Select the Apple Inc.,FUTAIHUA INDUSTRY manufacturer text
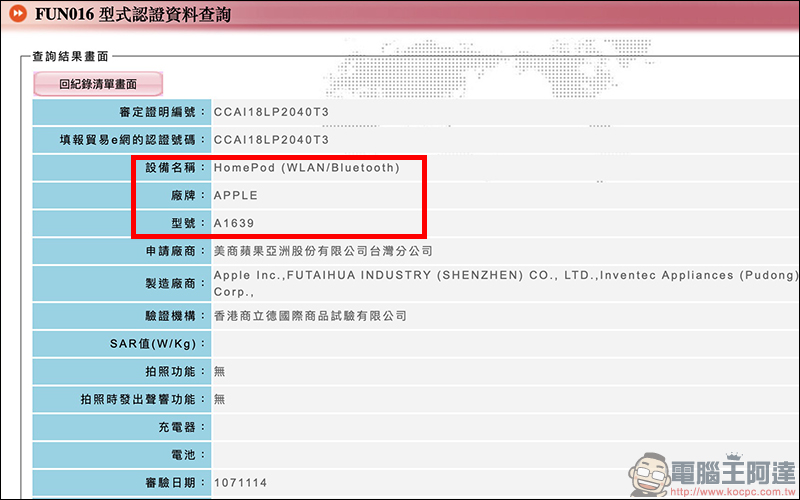800x500 pixels. click(506, 284)
